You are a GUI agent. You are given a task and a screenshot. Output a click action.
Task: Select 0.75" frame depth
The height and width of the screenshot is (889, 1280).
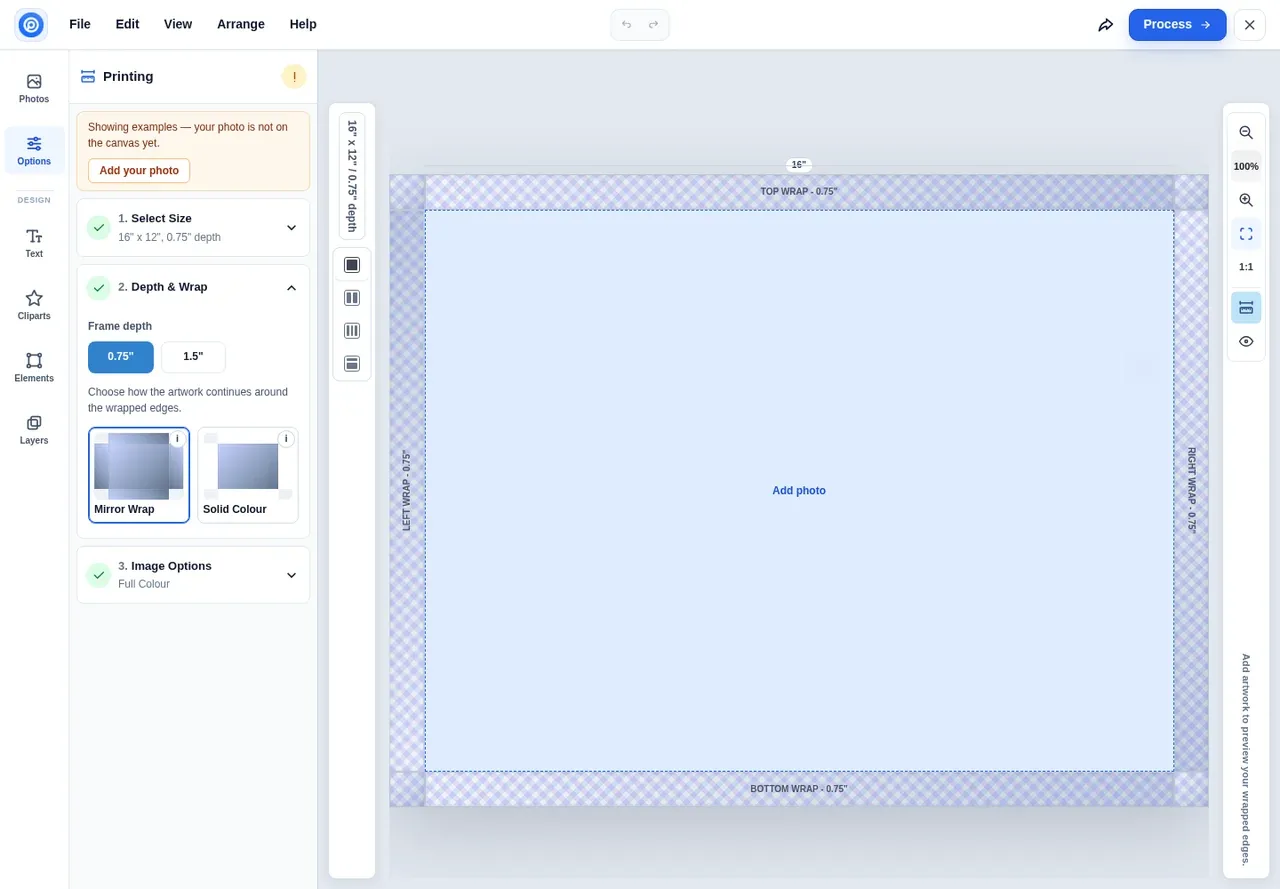tap(121, 357)
